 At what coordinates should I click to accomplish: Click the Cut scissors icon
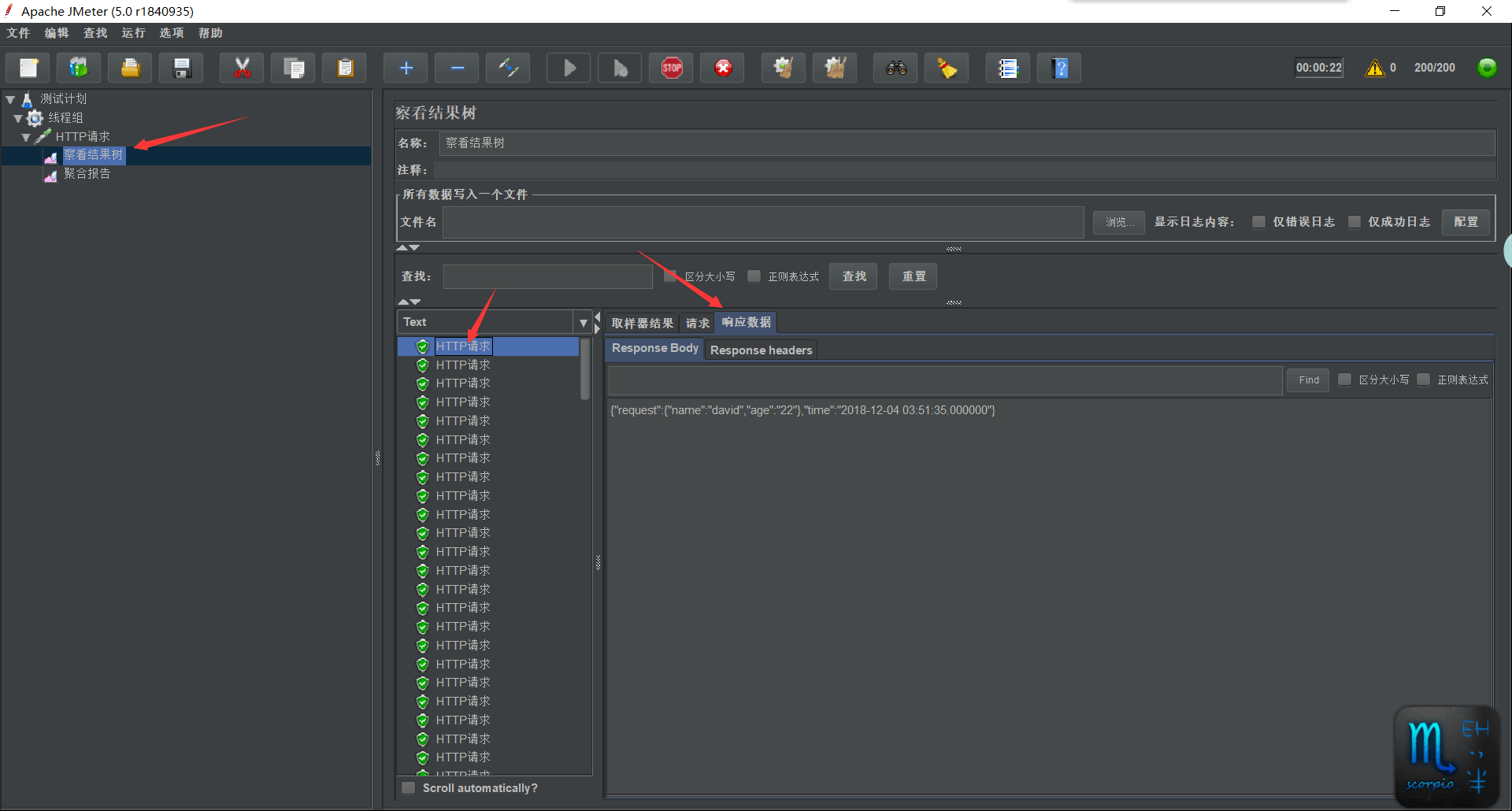243,68
